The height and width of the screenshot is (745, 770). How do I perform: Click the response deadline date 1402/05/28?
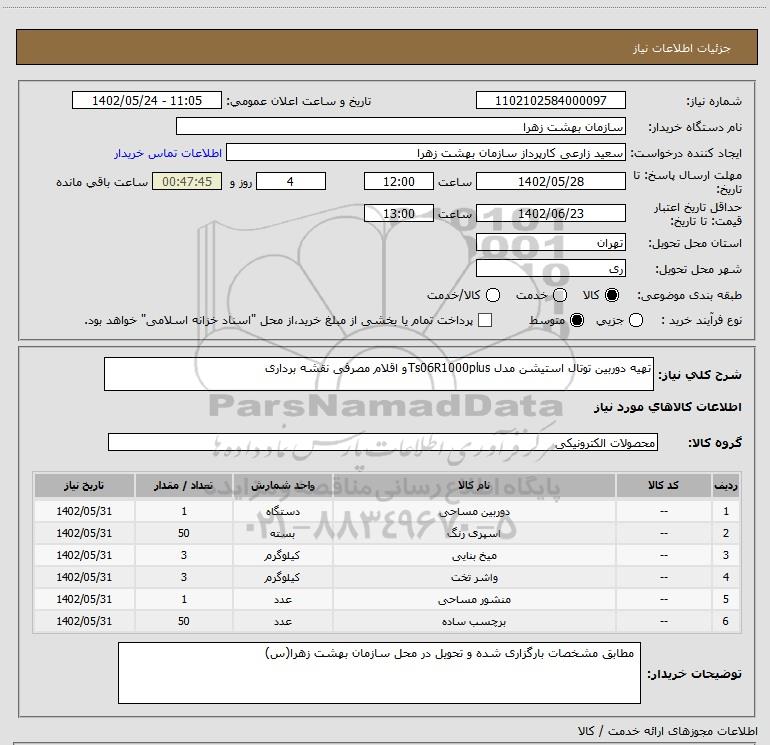[x=550, y=181]
